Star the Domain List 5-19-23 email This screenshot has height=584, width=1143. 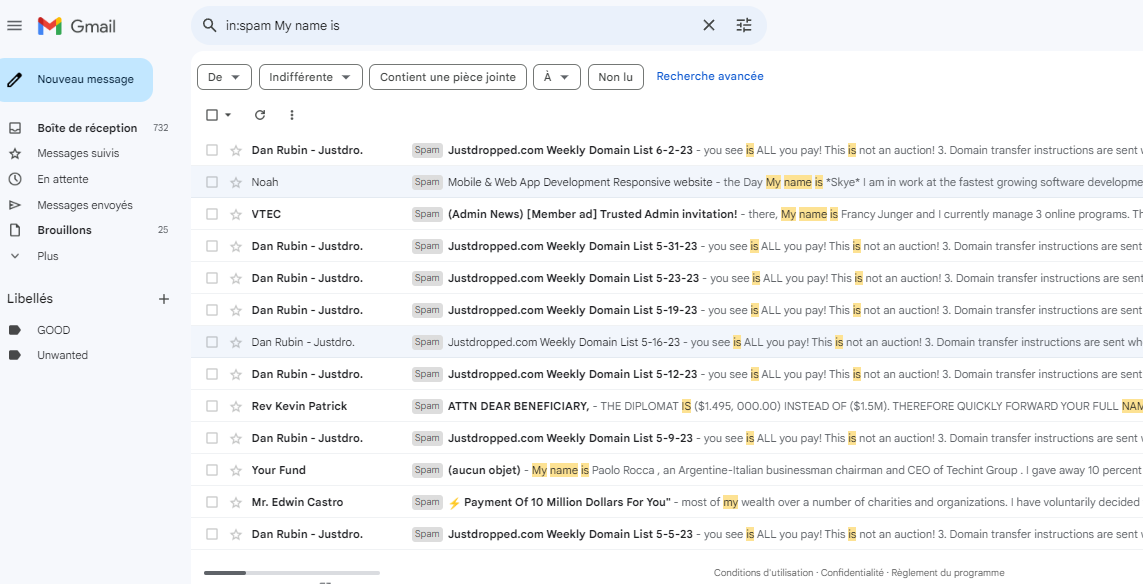point(235,310)
